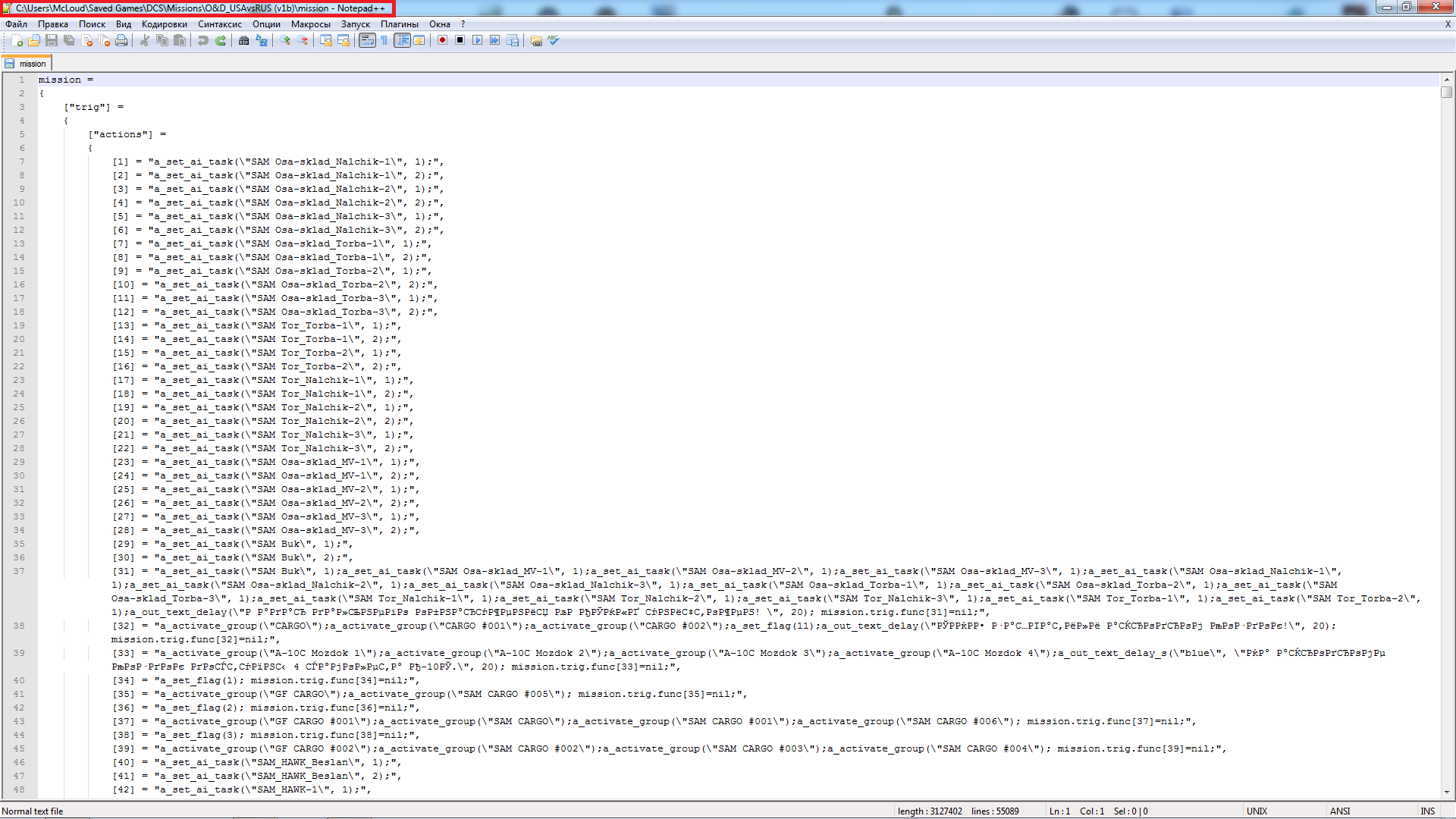
Task: Open Find with the binoculars icon
Action: (244, 41)
